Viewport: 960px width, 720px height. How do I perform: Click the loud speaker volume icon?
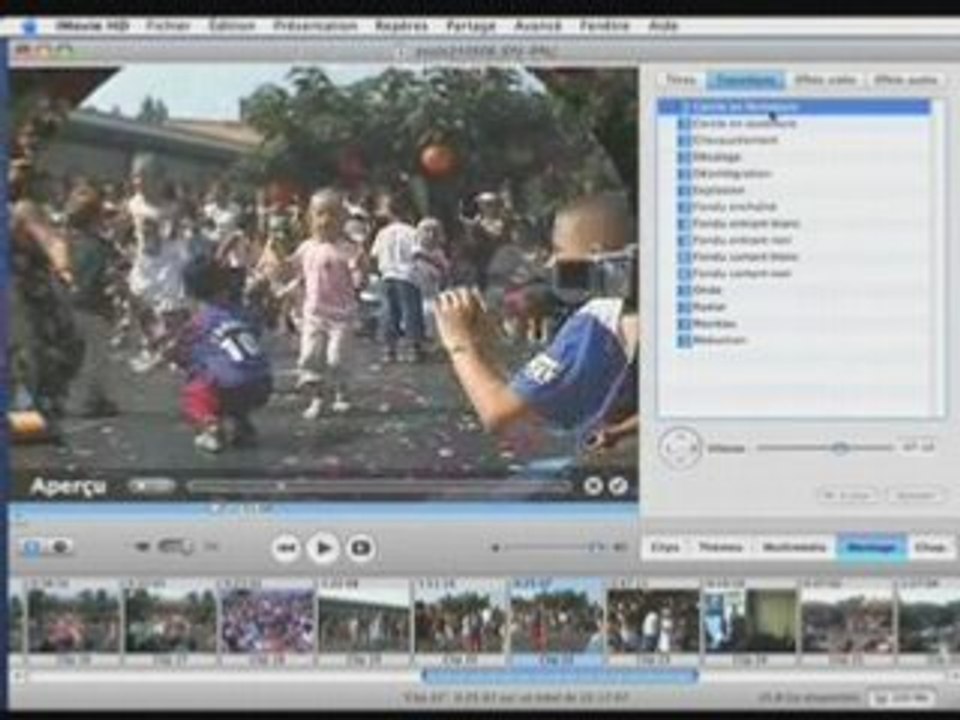[x=621, y=547]
